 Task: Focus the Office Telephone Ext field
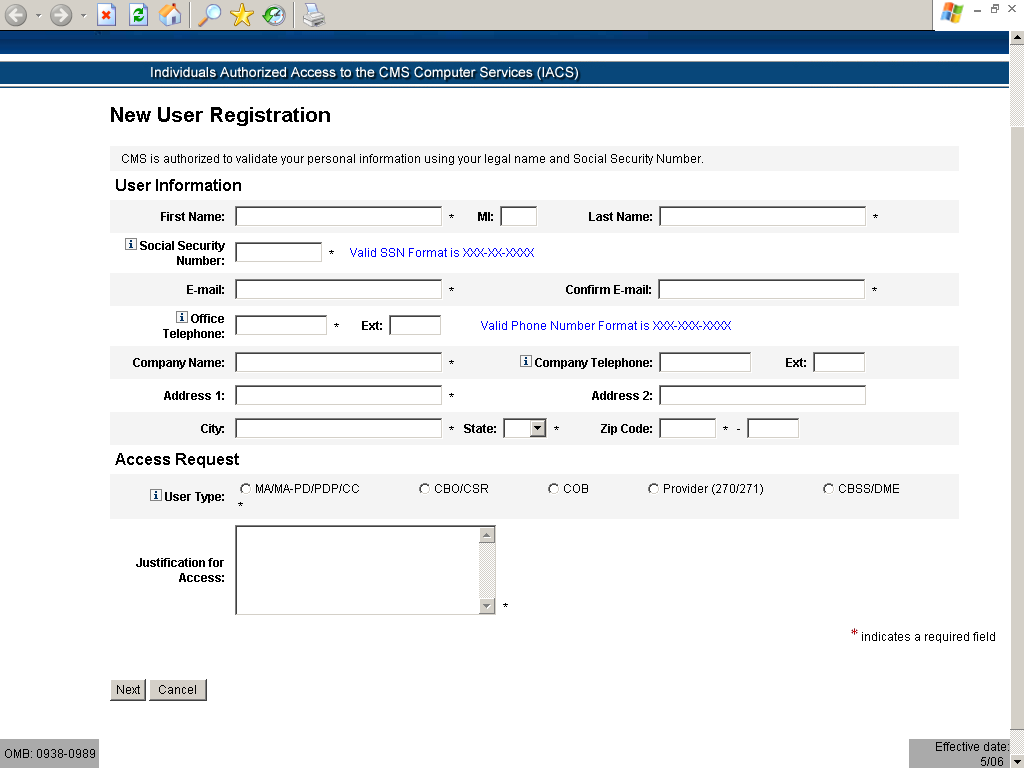(x=415, y=325)
